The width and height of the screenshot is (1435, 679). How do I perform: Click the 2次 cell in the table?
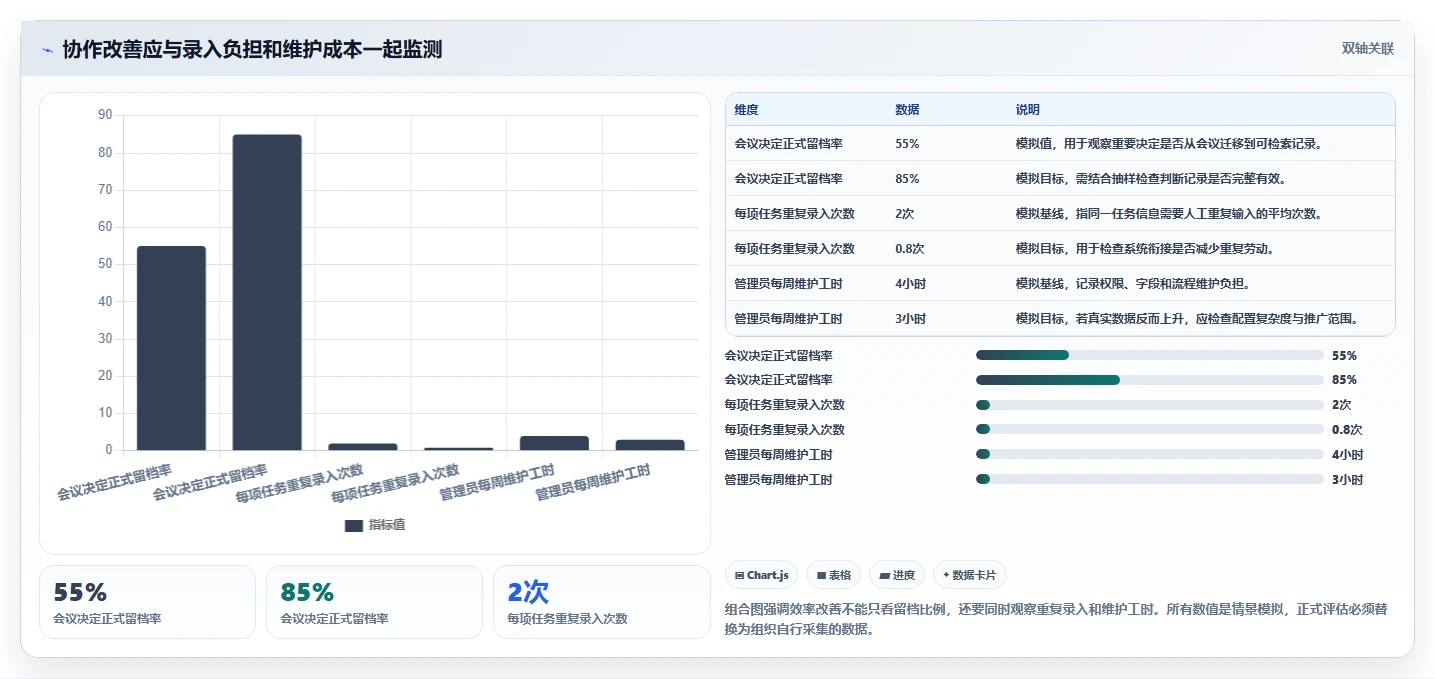pyautogui.click(x=905, y=214)
